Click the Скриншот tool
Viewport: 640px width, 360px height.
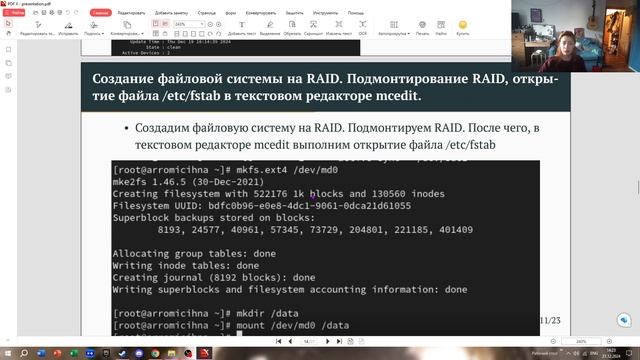pos(313,28)
